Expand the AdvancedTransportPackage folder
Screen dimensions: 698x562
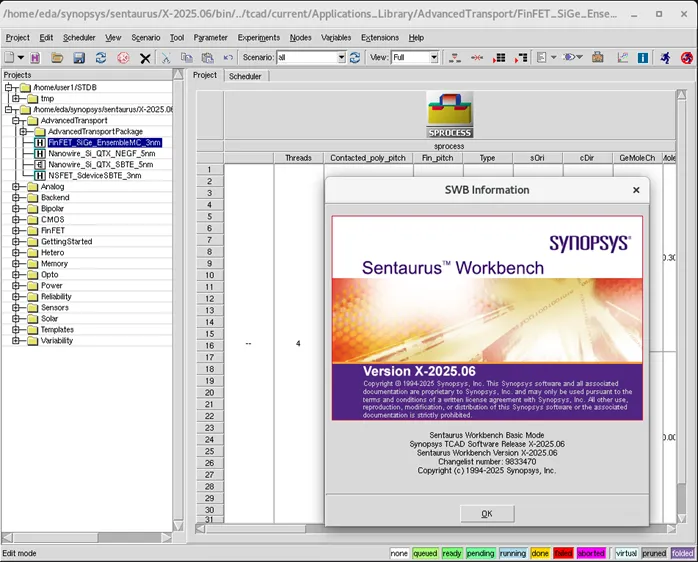[23, 132]
